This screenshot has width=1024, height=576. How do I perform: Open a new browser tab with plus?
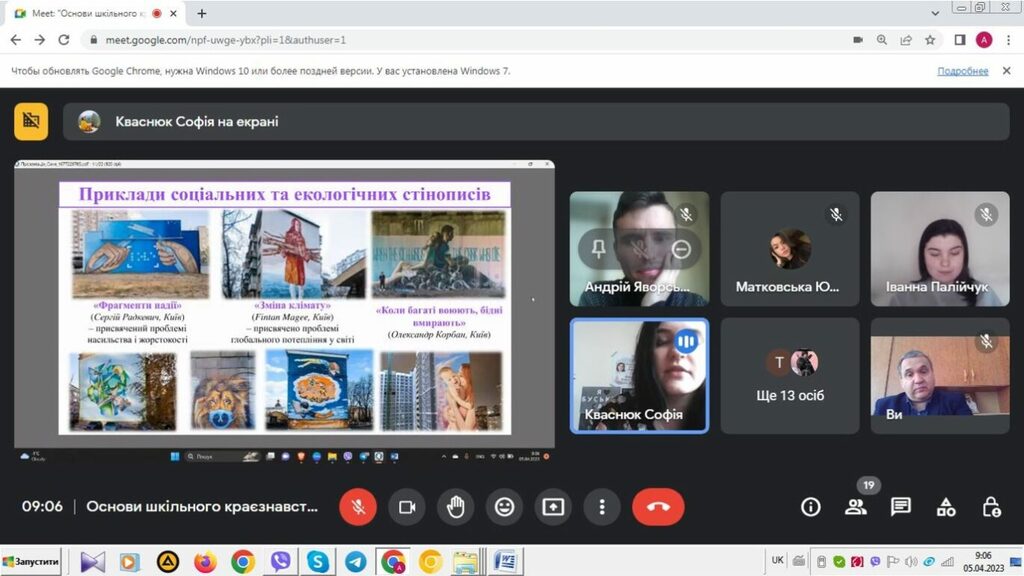coord(202,14)
